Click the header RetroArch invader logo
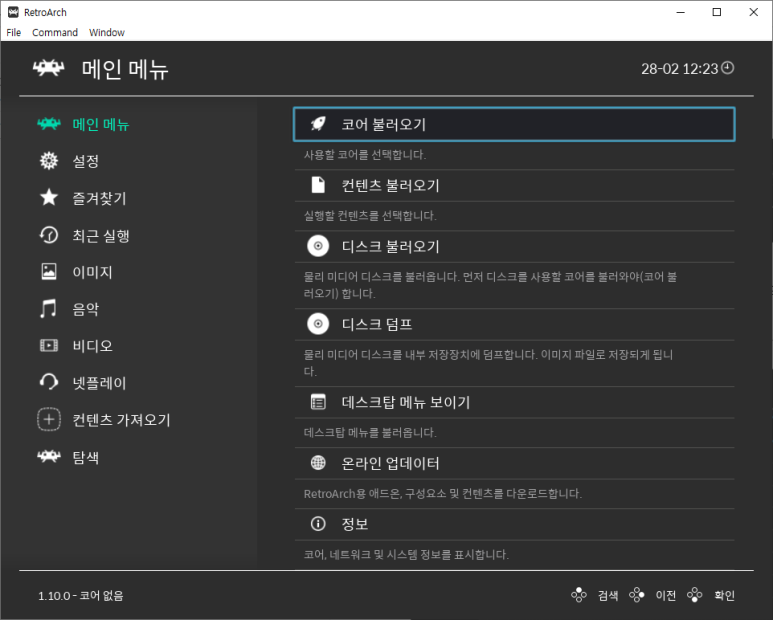 coord(49,69)
